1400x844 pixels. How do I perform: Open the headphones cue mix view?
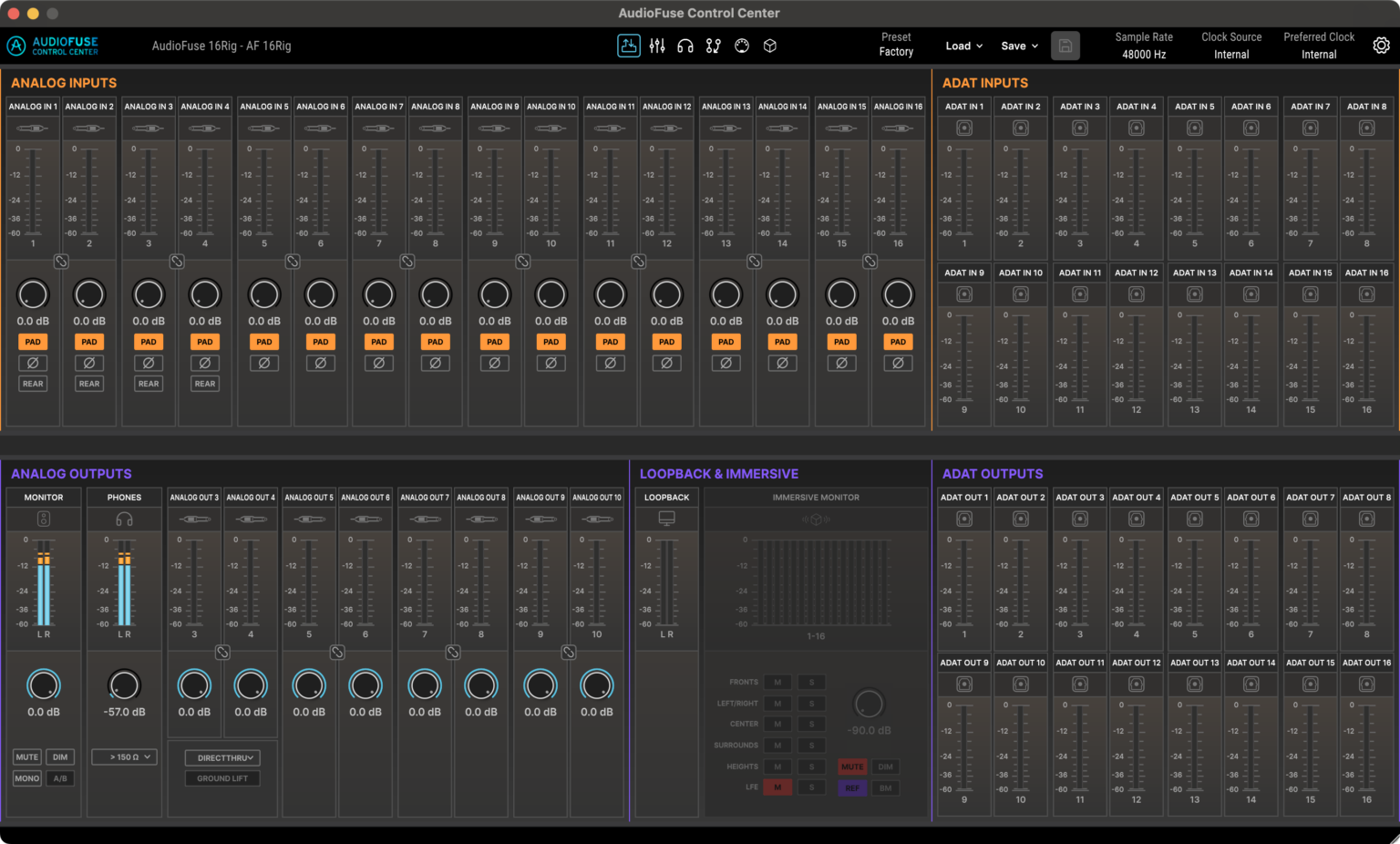click(685, 46)
